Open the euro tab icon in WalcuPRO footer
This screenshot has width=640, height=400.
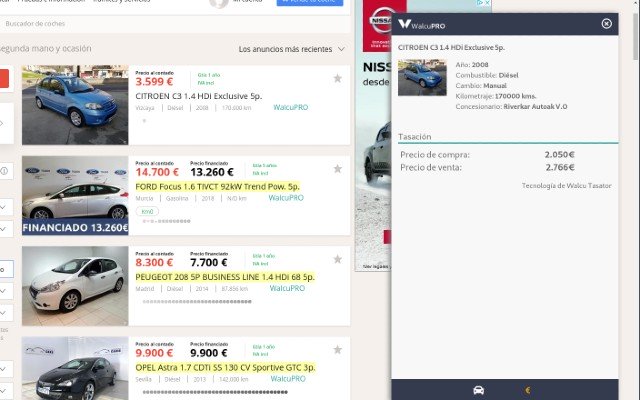pos(528,390)
